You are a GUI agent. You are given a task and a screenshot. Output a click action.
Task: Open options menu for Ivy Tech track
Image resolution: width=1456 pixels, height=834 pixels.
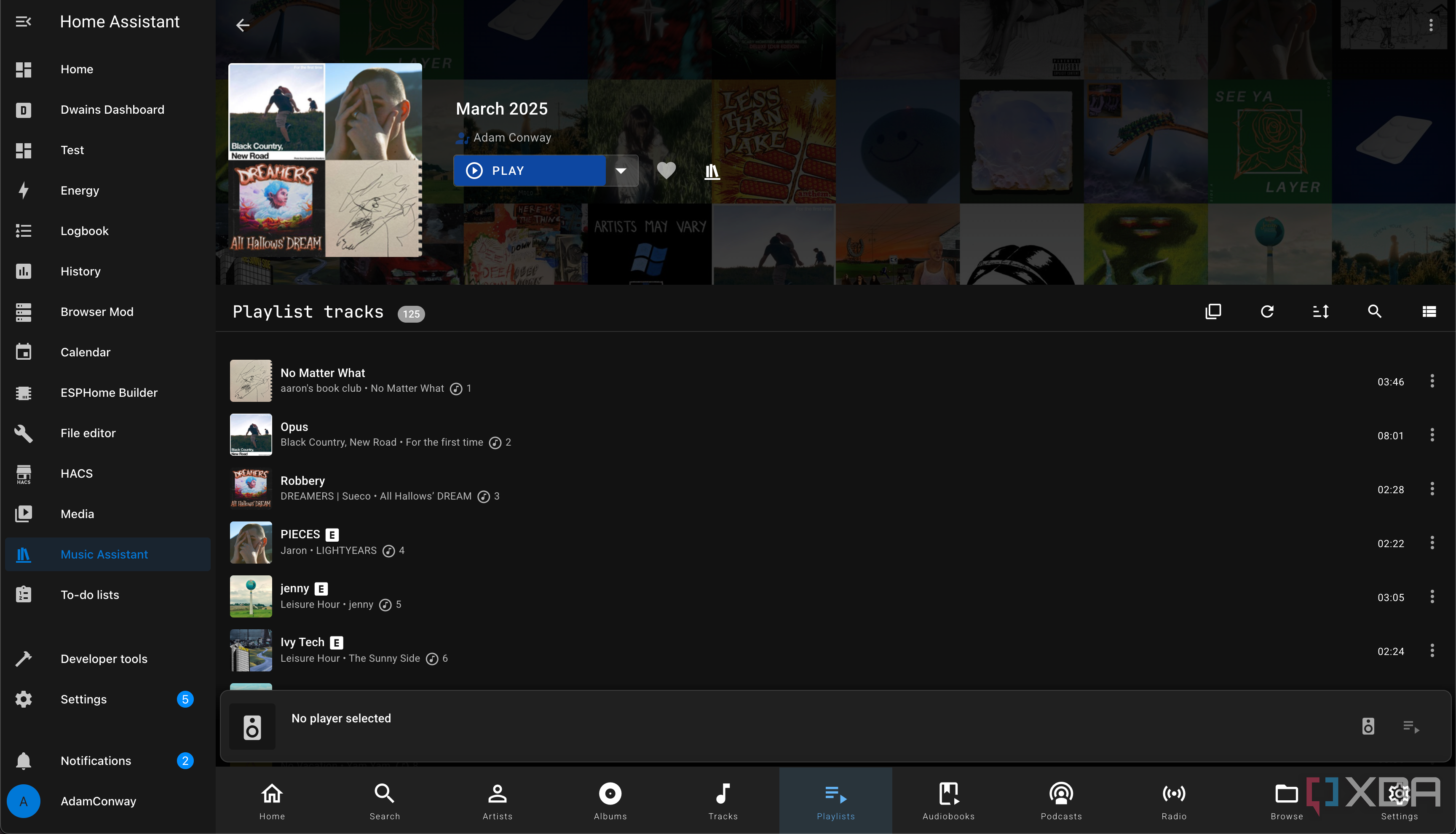pos(1432,650)
